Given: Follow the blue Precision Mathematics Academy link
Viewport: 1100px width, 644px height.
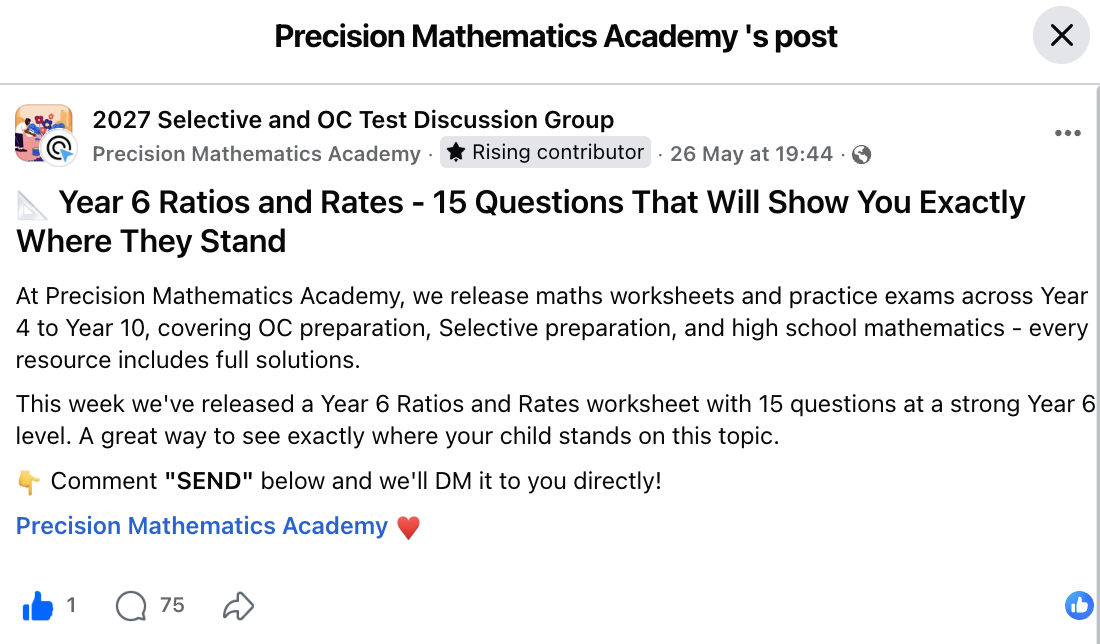Looking at the screenshot, I should (x=201, y=526).
